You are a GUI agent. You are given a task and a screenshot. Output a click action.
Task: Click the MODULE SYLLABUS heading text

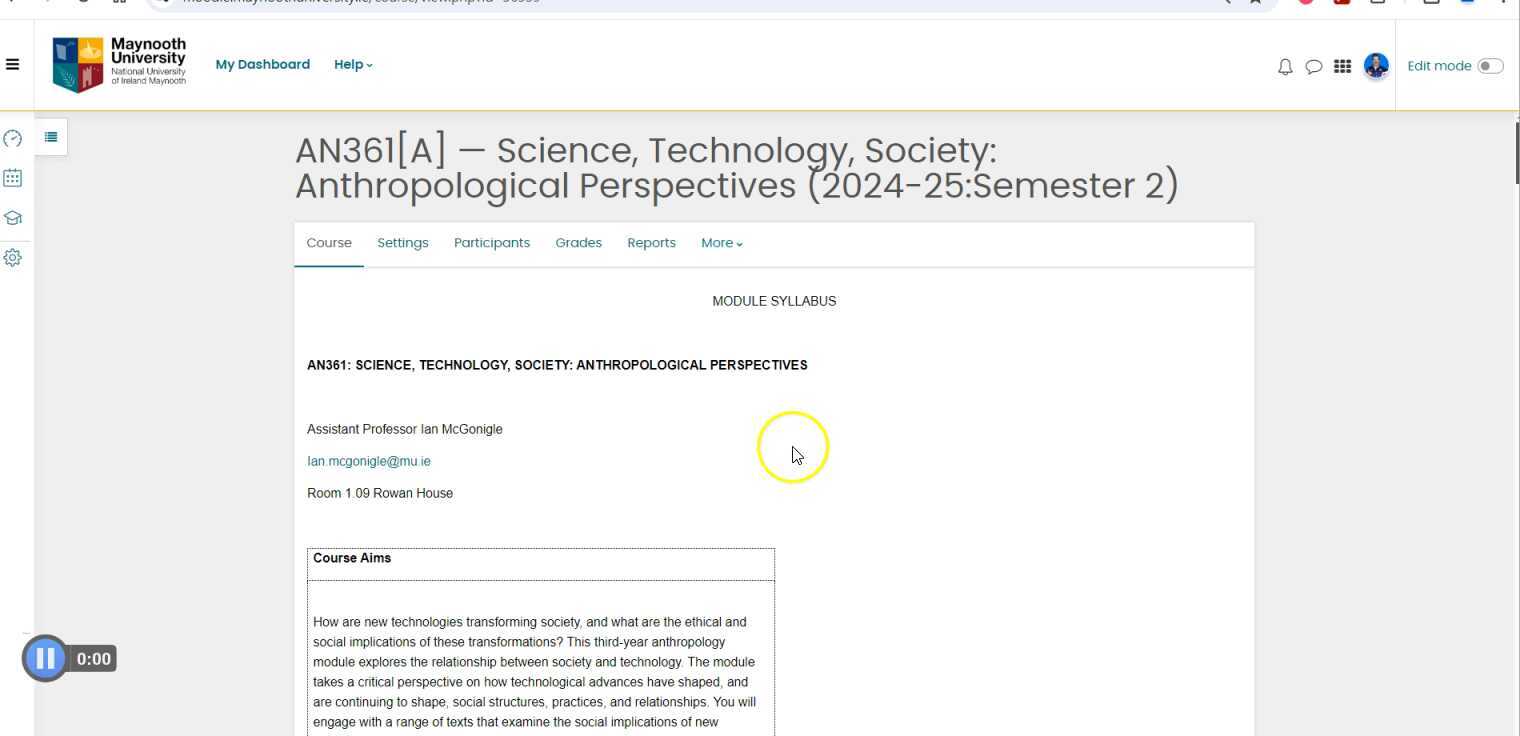[x=774, y=301]
